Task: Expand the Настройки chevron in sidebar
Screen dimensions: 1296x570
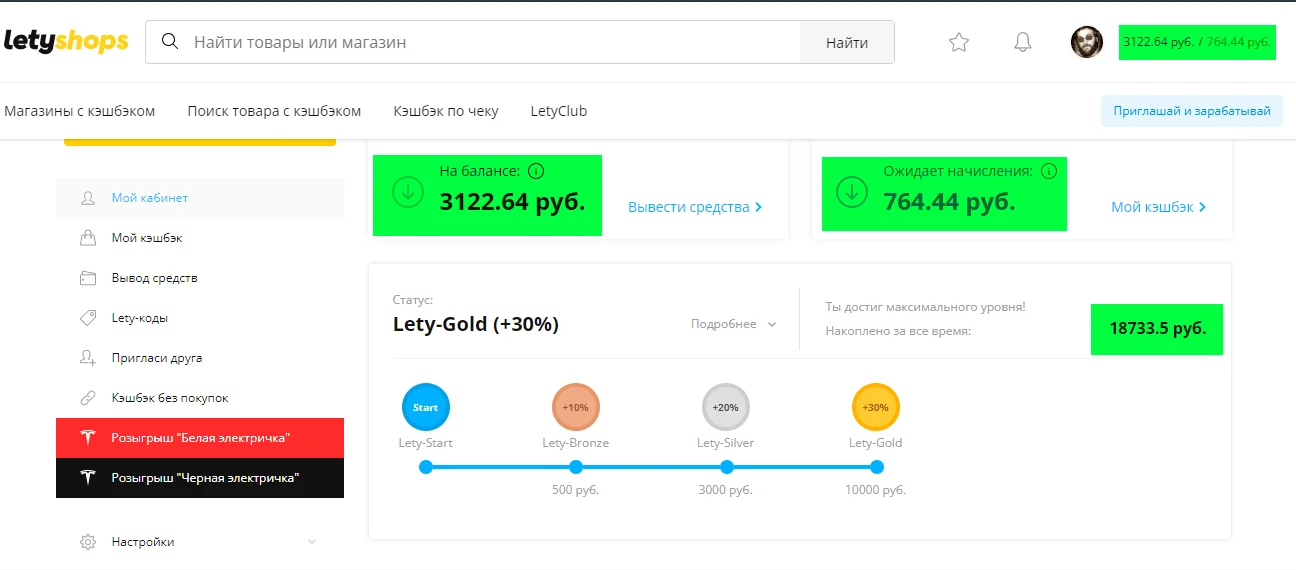Action: 311,542
